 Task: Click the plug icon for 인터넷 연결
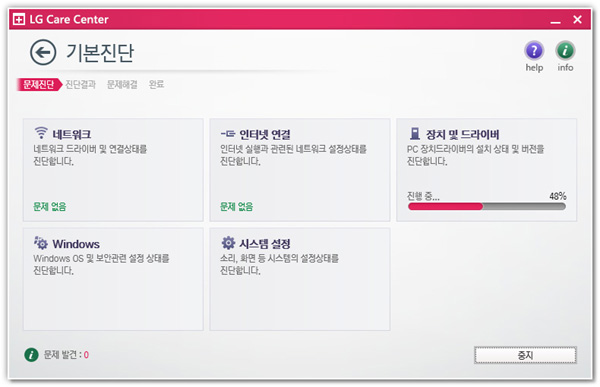pyautogui.click(x=228, y=134)
